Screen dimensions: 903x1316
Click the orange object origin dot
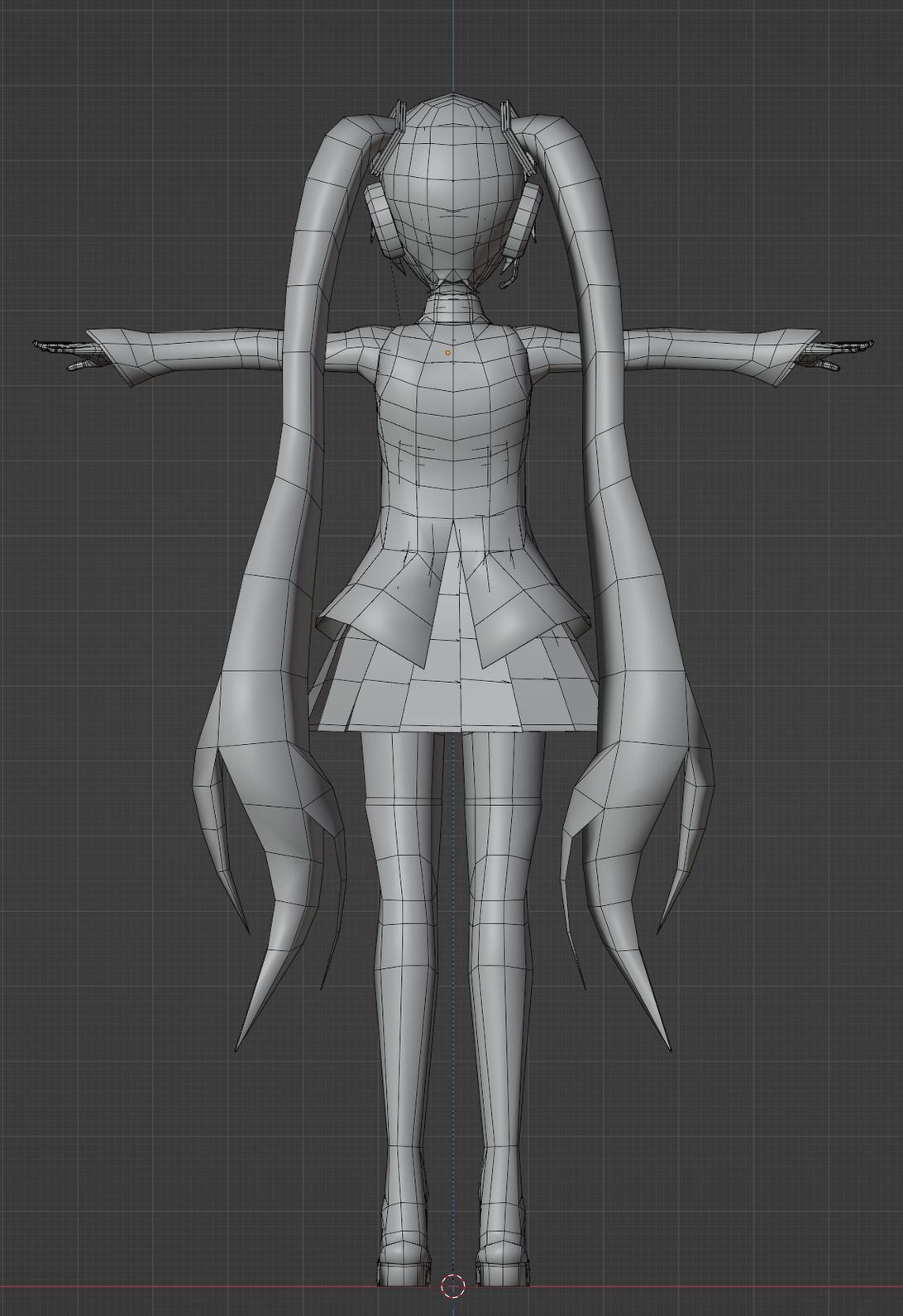[448, 352]
